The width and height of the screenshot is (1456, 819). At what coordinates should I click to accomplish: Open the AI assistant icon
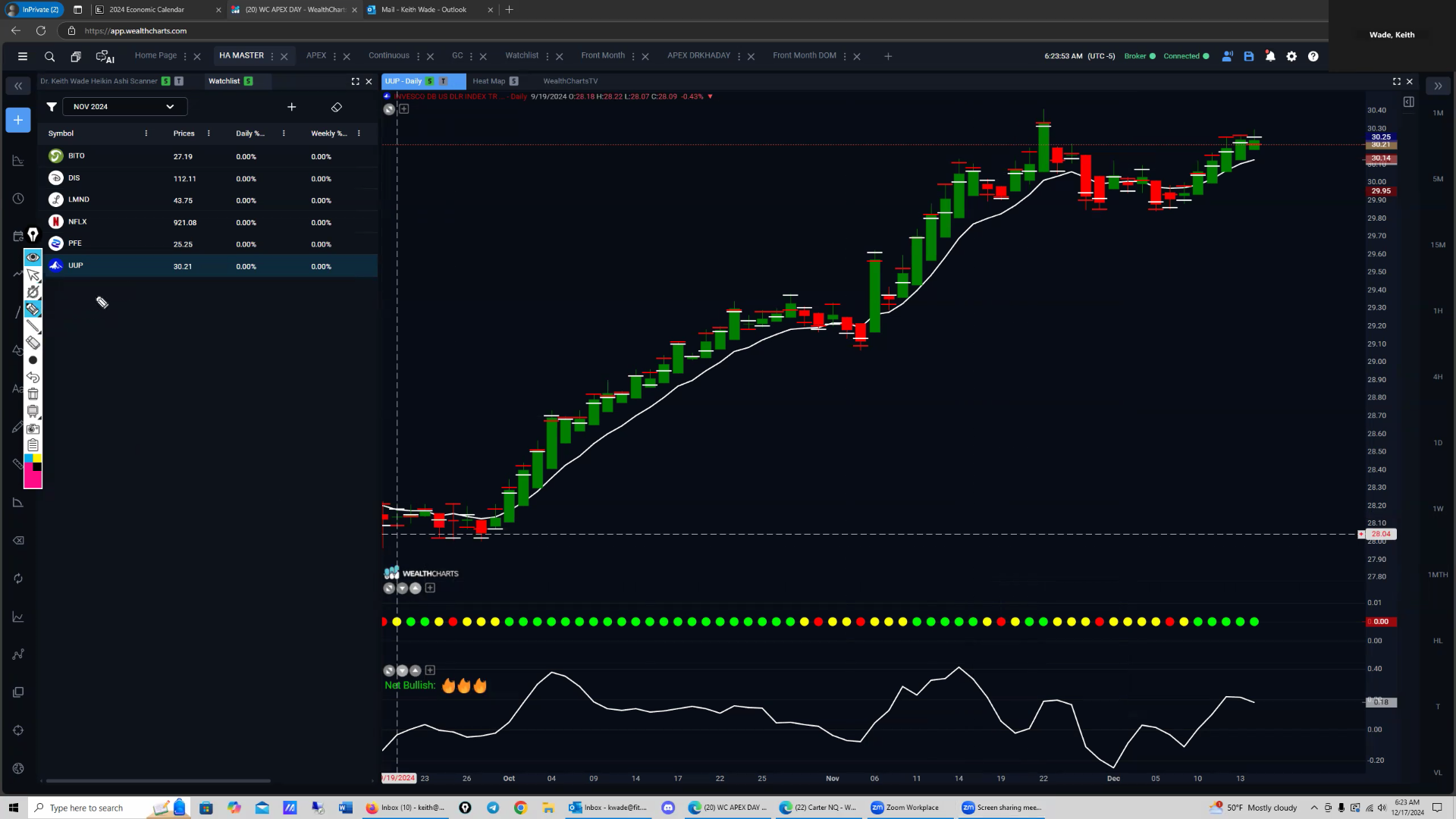105,56
